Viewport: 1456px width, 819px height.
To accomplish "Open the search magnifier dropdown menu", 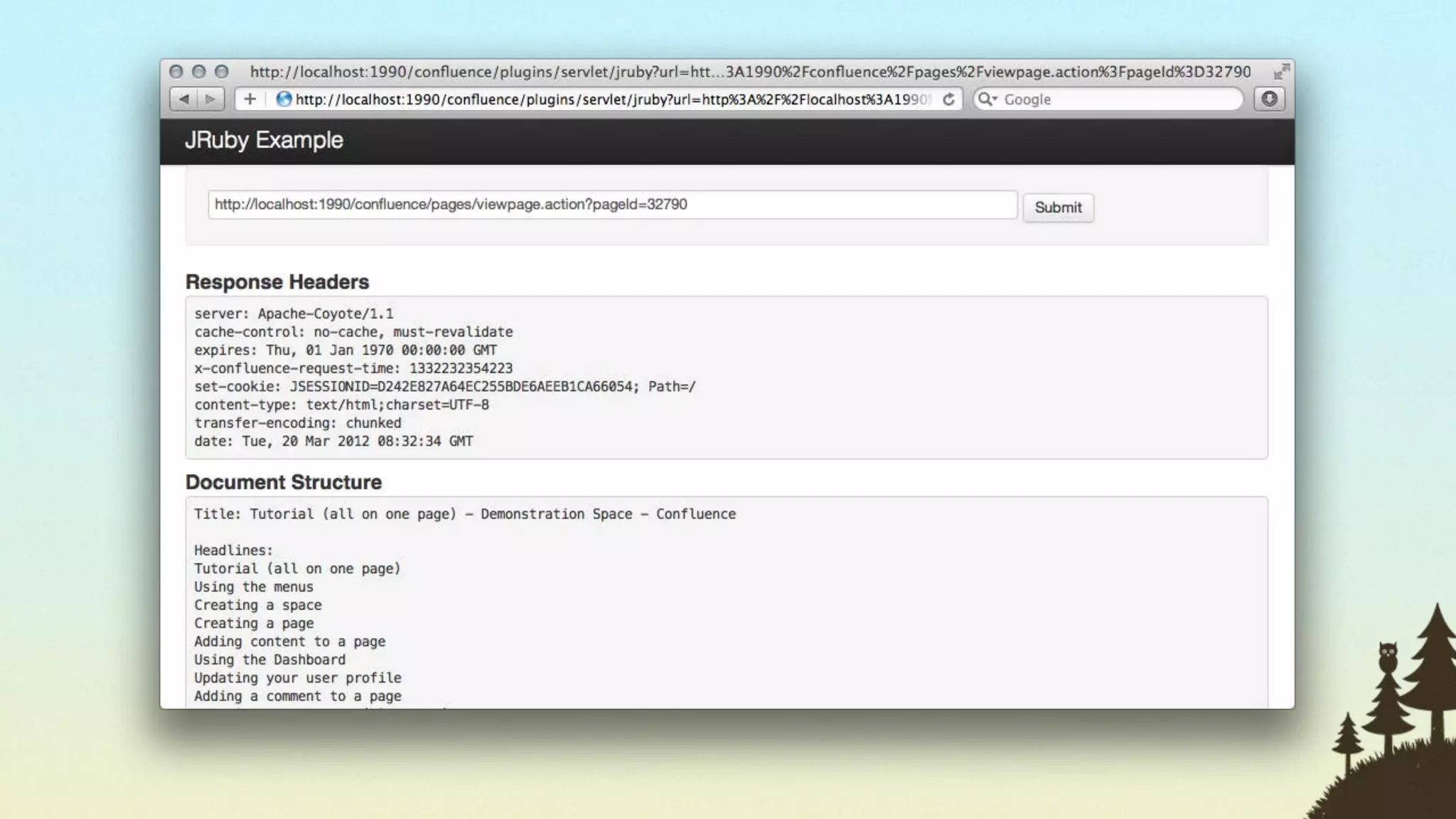I will 987,99.
